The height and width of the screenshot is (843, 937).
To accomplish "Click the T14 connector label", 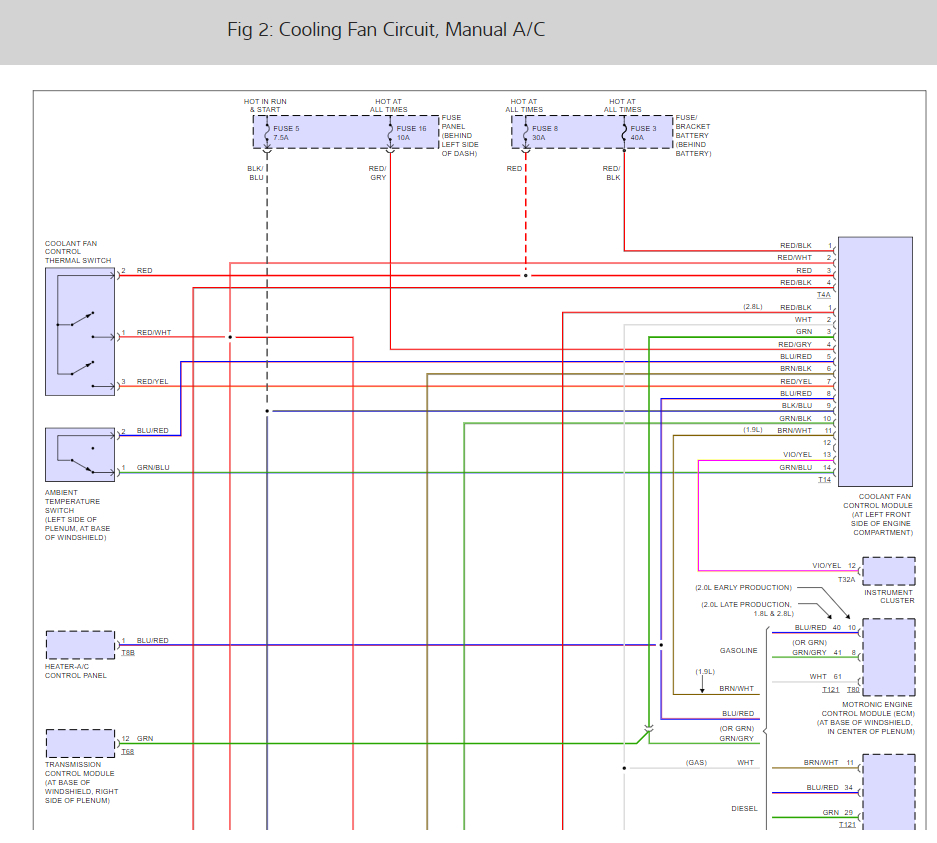I will coord(825,480).
